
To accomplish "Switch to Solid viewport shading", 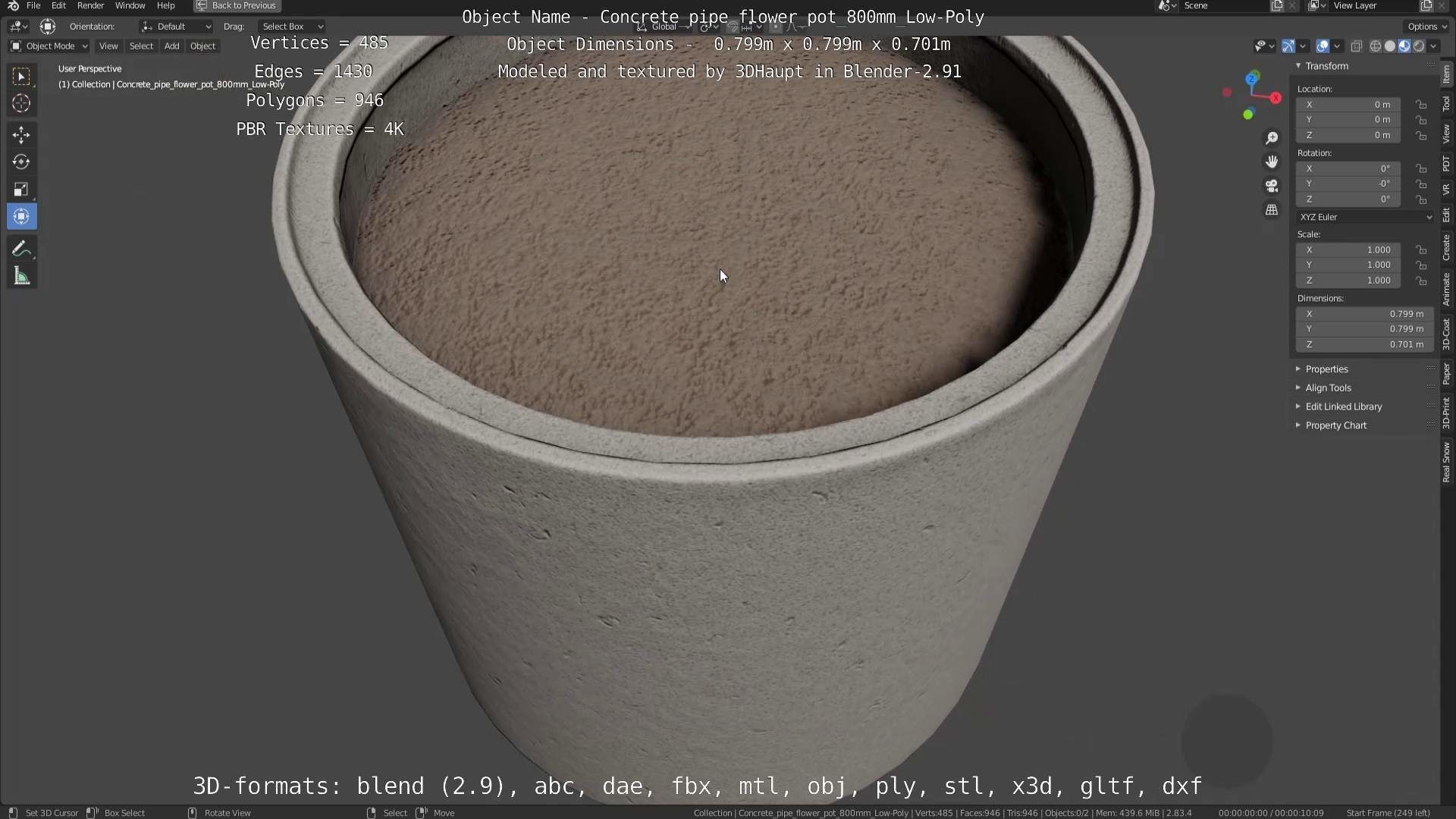I will (x=1390, y=46).
